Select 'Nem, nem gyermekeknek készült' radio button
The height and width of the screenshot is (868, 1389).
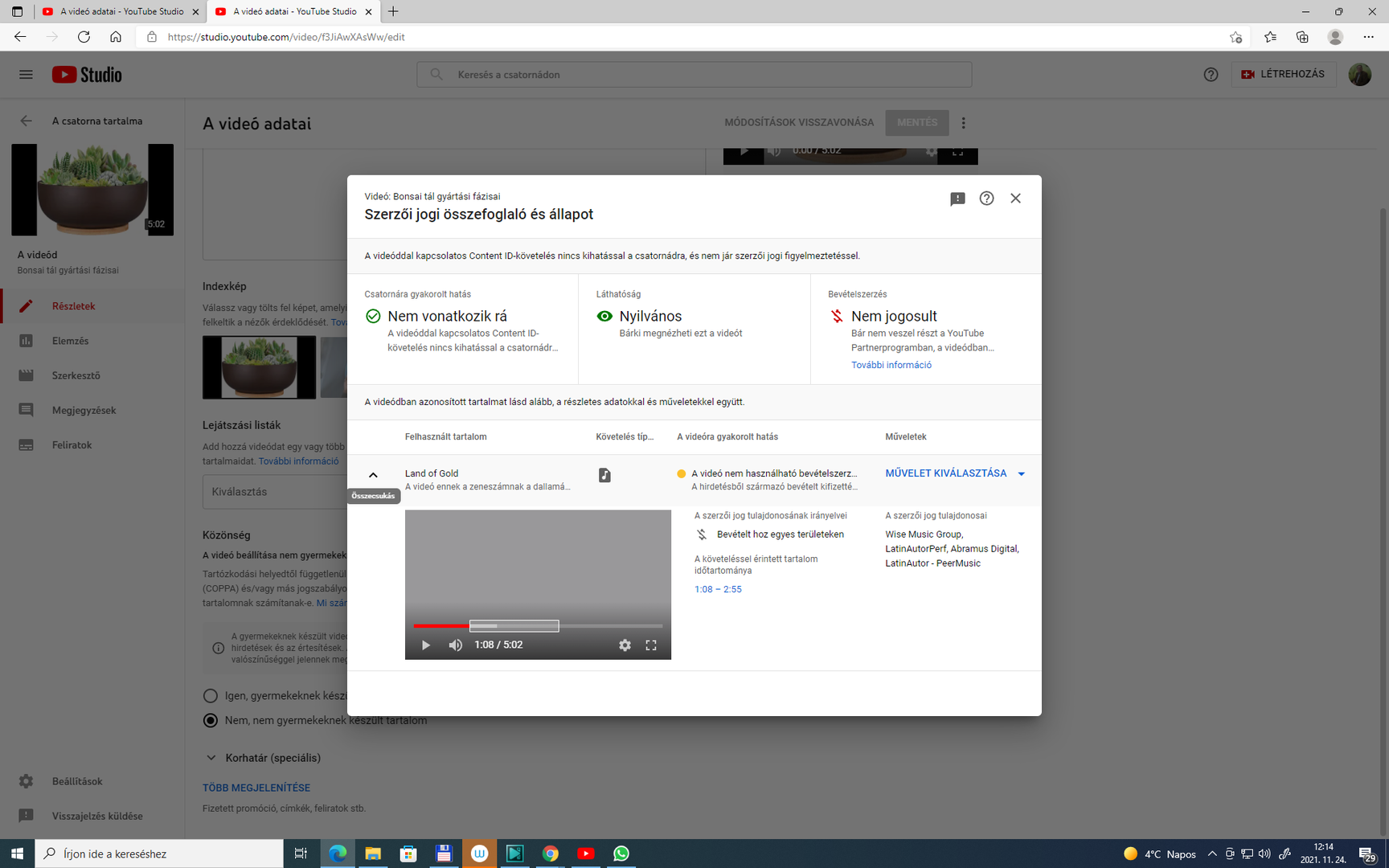(x=211, y=720)
